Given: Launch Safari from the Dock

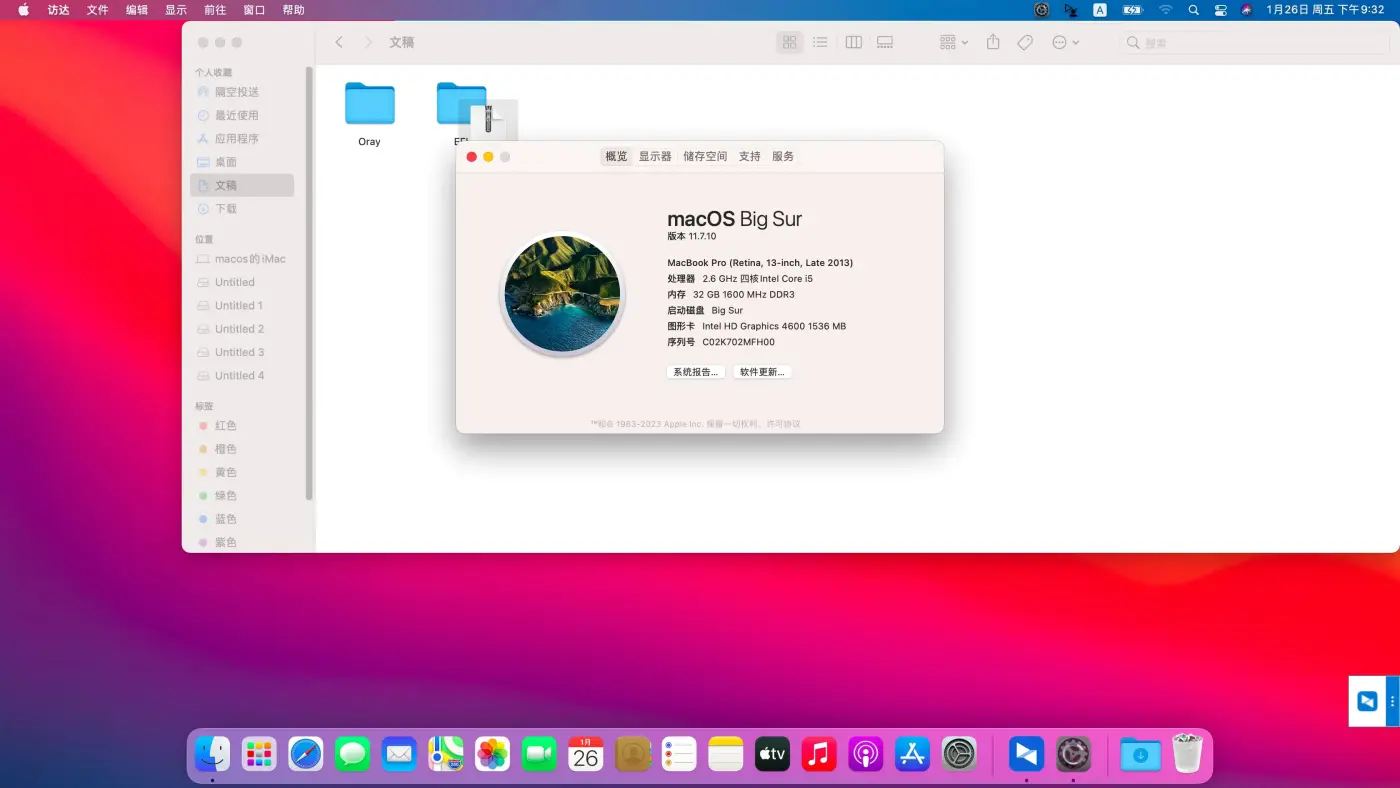Looking at the screenshot, I should point(305,753).
